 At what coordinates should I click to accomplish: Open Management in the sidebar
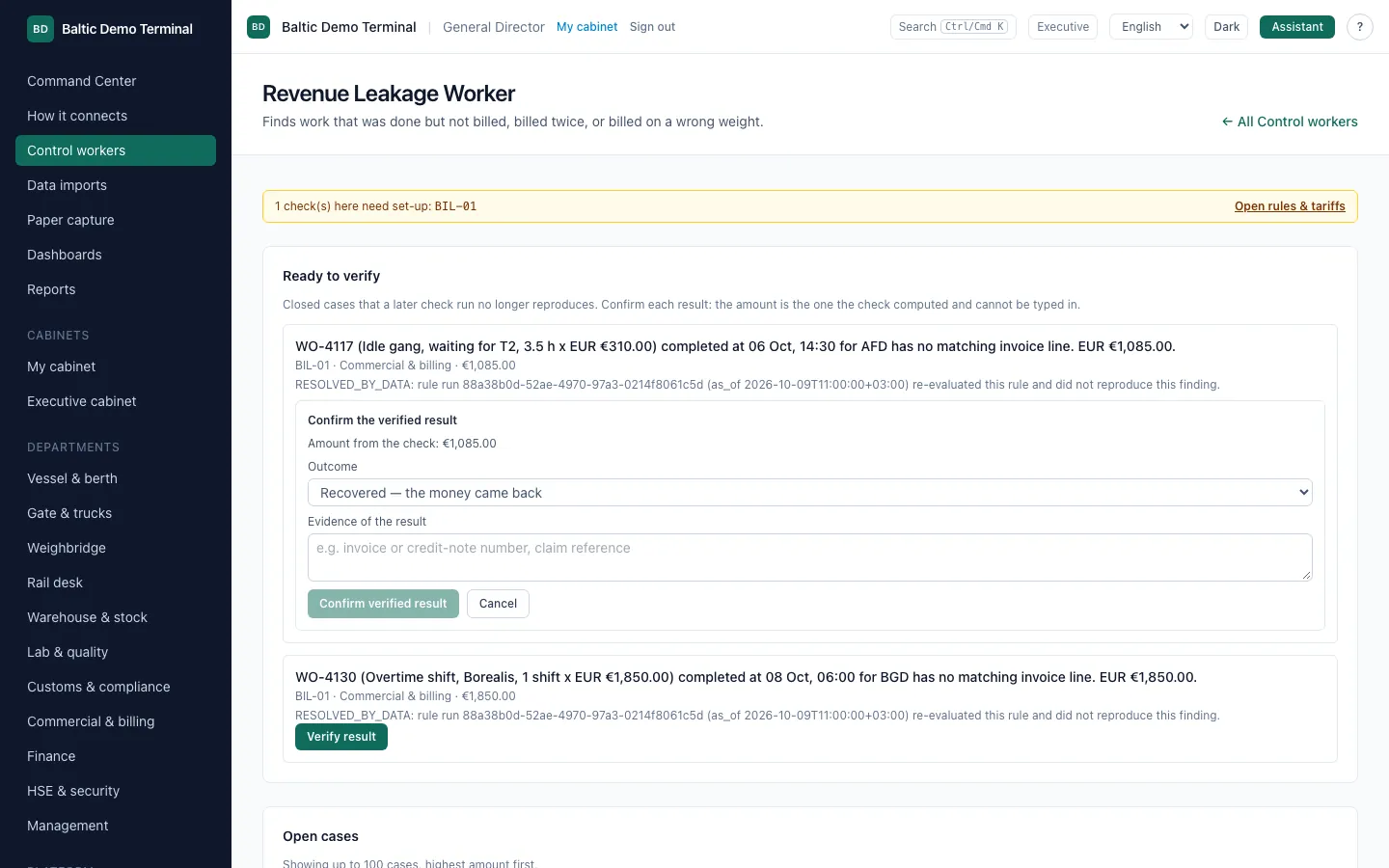click(x=116, y=826)
